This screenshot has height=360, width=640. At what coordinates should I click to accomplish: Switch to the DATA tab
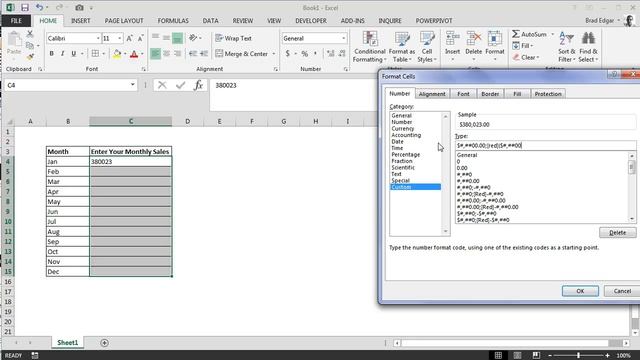click(210, 20)
